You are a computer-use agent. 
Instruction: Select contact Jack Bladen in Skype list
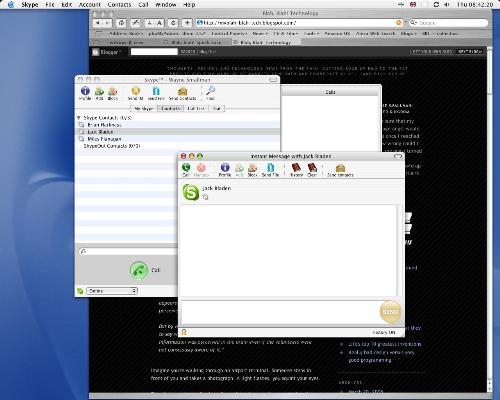click(x=178, y=132)
